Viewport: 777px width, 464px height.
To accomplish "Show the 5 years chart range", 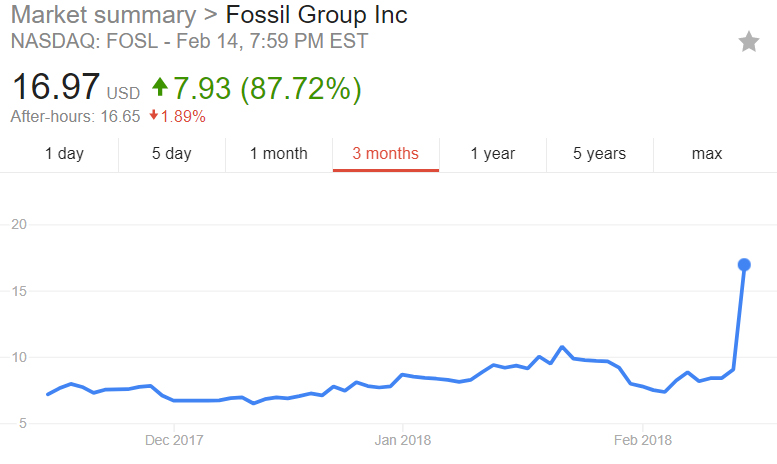I will tap(600, 154).
